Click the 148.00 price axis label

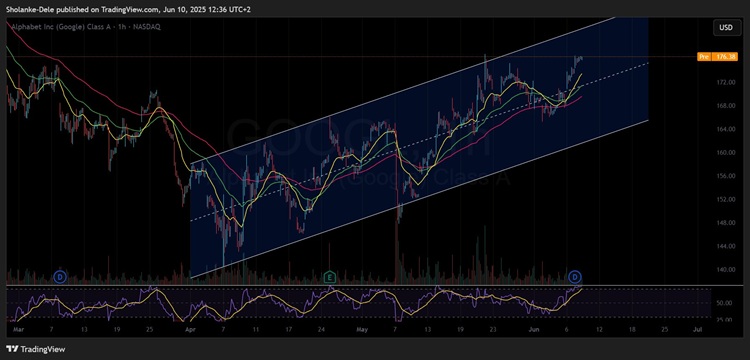click(727, 223)
